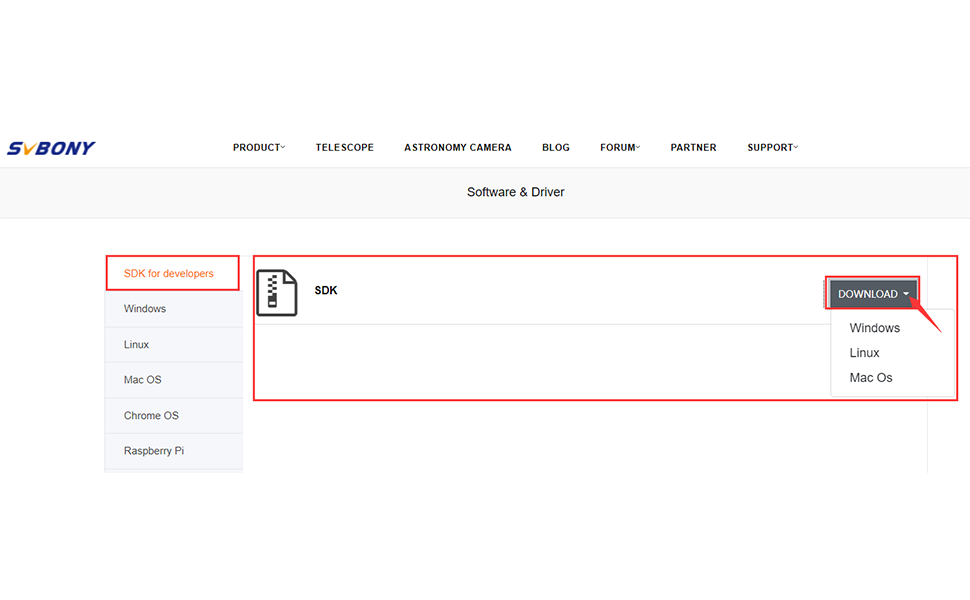Choose Linux from the download dropdown list
The image size is (970, 600).
coord(864,353)
